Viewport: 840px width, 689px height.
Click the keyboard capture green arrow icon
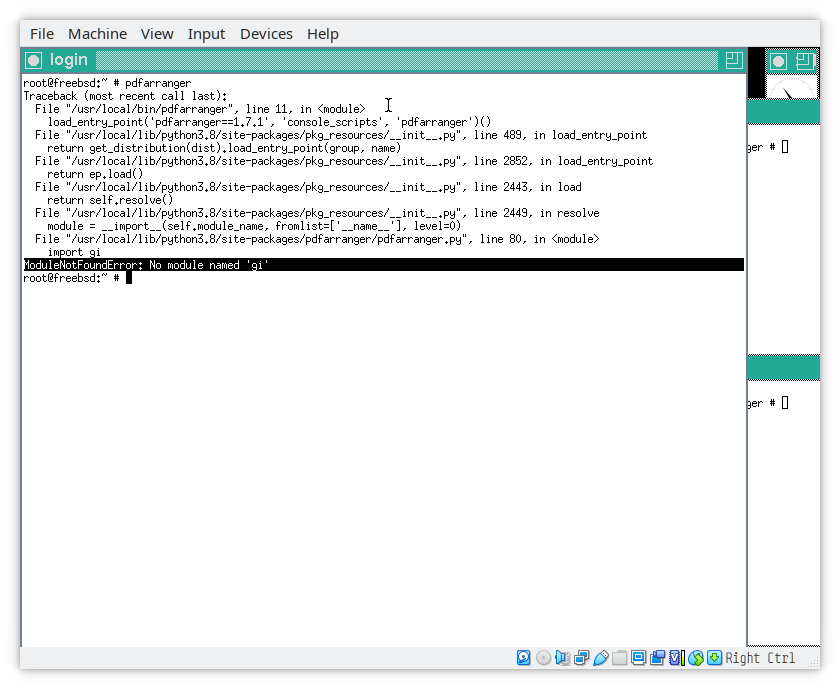point(714,658)
